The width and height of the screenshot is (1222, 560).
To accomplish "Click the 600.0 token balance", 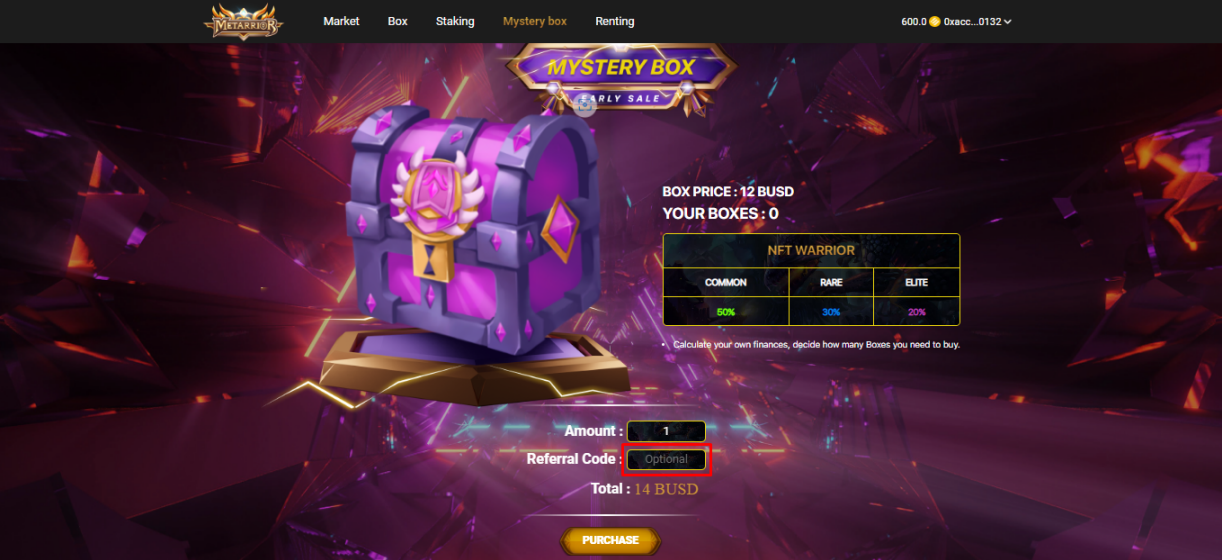I will pyautogui.click(x=913, y=21).
